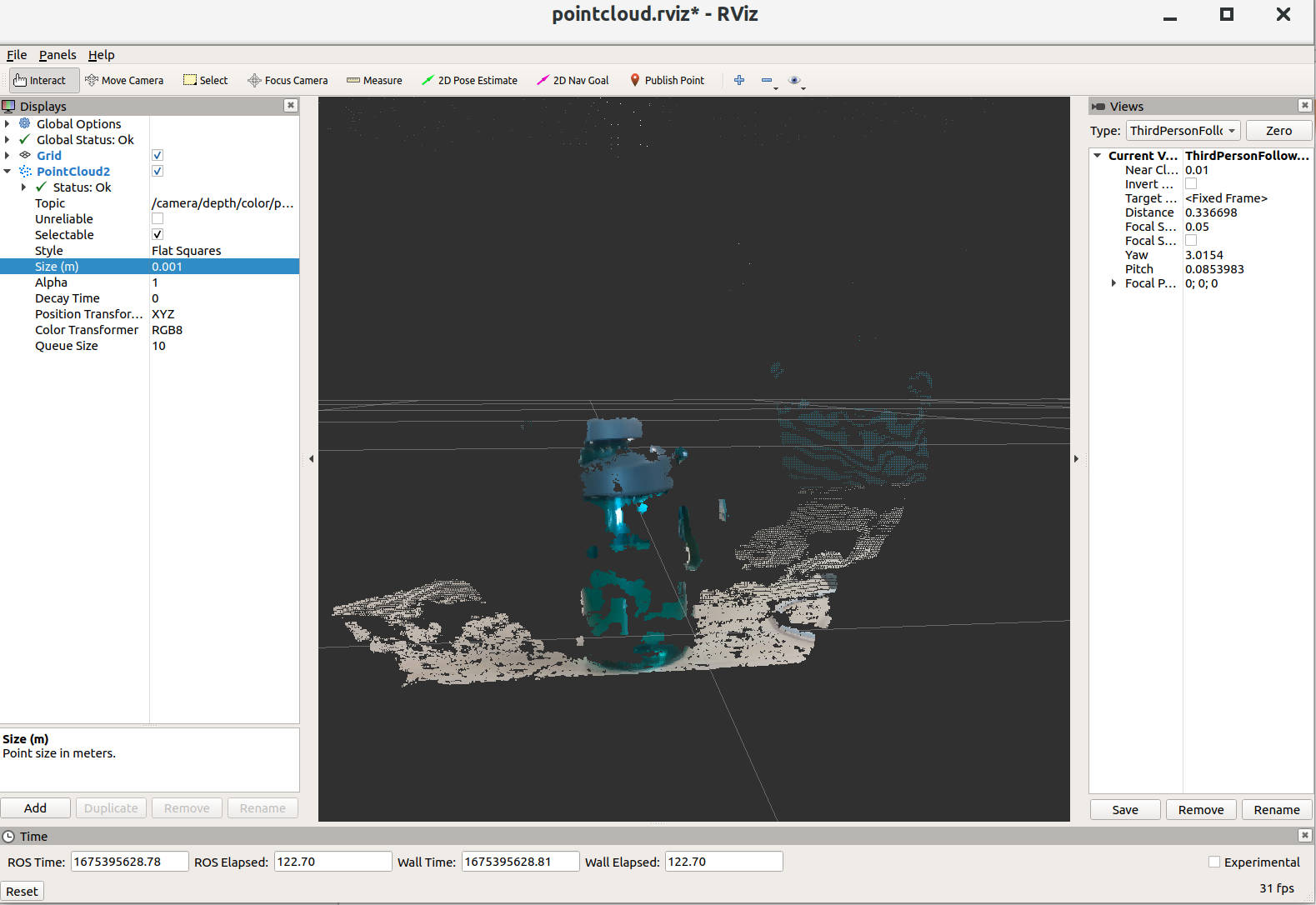Choose the Select tool

pyautogui.click(x=205, y=81)
